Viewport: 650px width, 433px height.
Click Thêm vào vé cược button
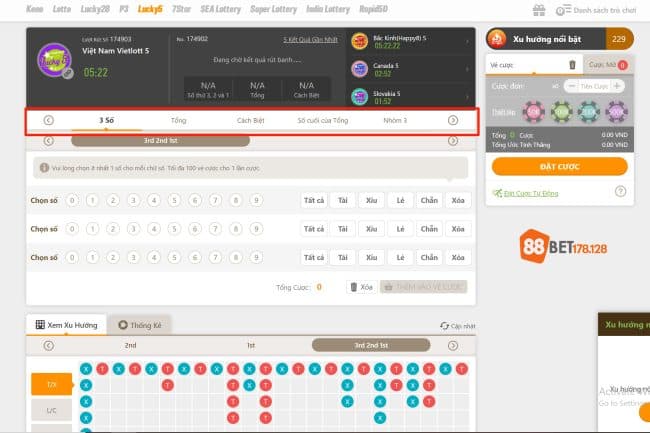pos(424,287)
